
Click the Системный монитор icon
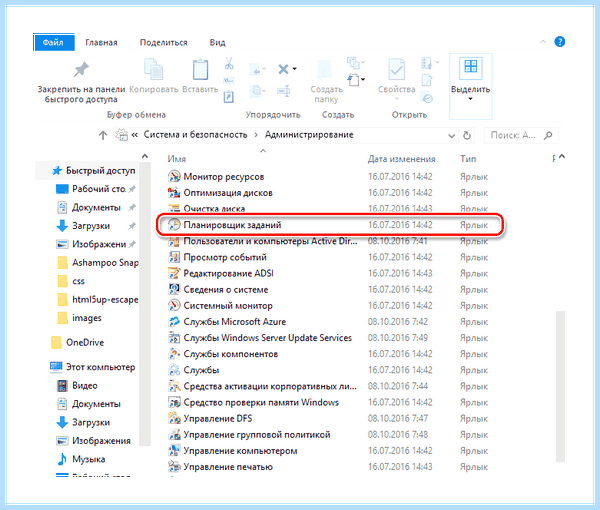tap(174, 305)
